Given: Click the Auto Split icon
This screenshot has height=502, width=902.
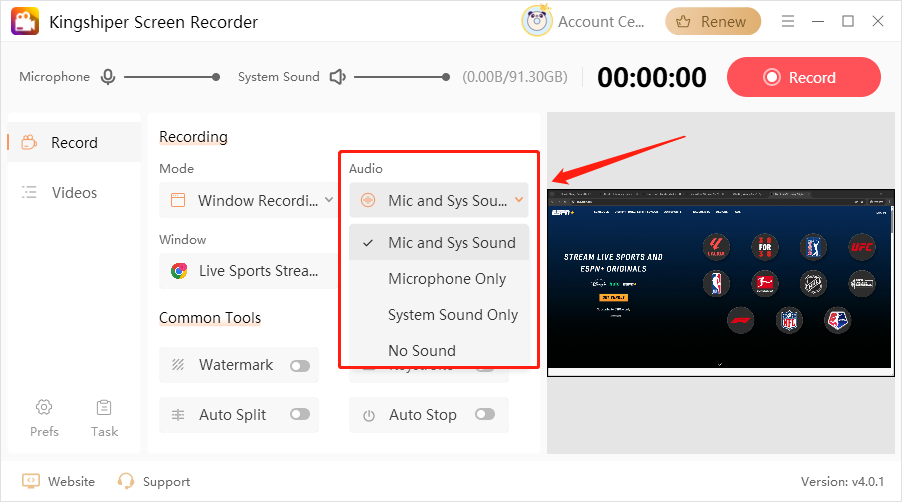Looking at the screenshot, I should 178,415.
